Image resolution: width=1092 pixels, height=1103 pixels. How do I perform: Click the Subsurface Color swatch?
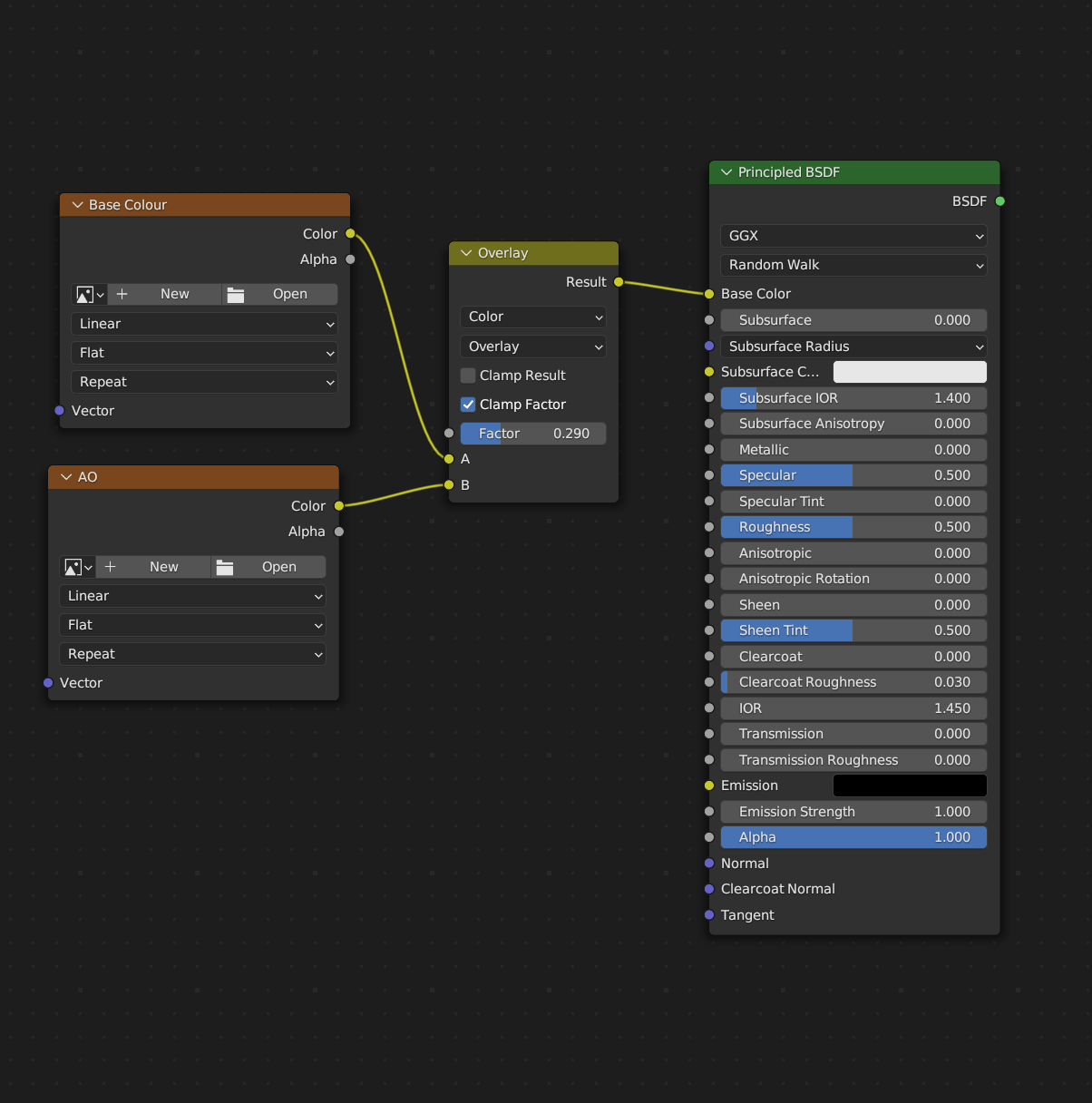click(909, 371)
